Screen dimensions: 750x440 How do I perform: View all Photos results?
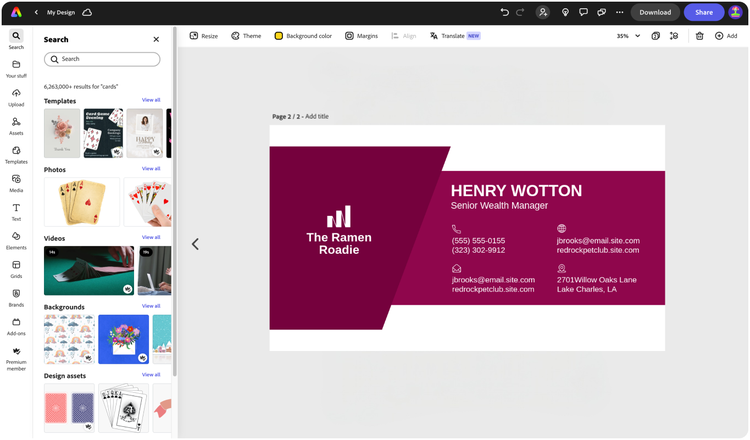pyautogui.click(x=151, y=168)
